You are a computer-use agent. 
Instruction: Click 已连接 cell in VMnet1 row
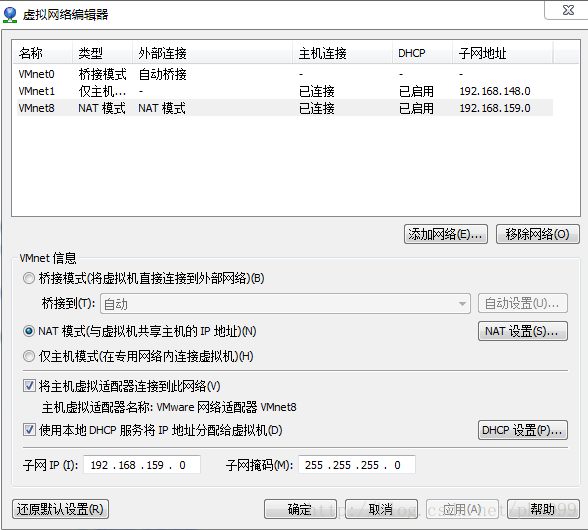pyautogui.click(x=316, y=91)
